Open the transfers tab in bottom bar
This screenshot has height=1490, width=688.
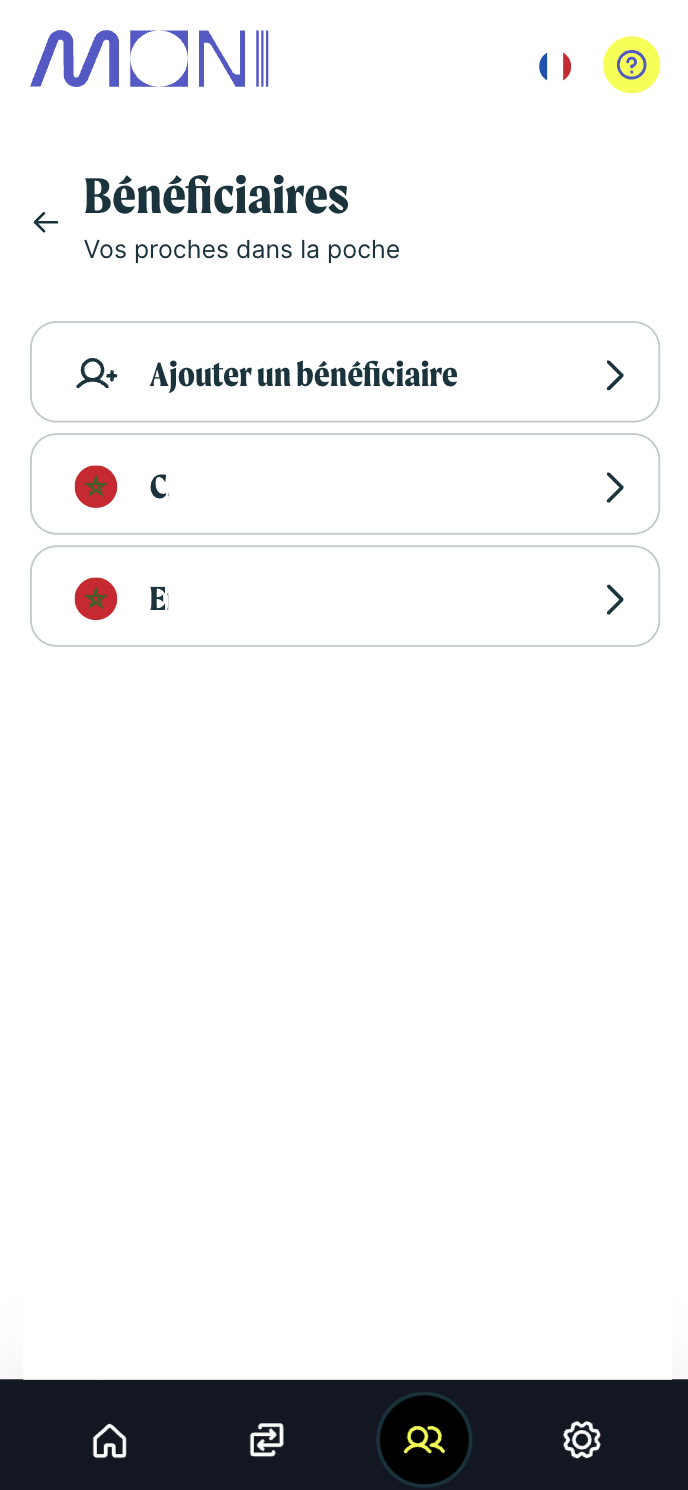pos(266,1440)
